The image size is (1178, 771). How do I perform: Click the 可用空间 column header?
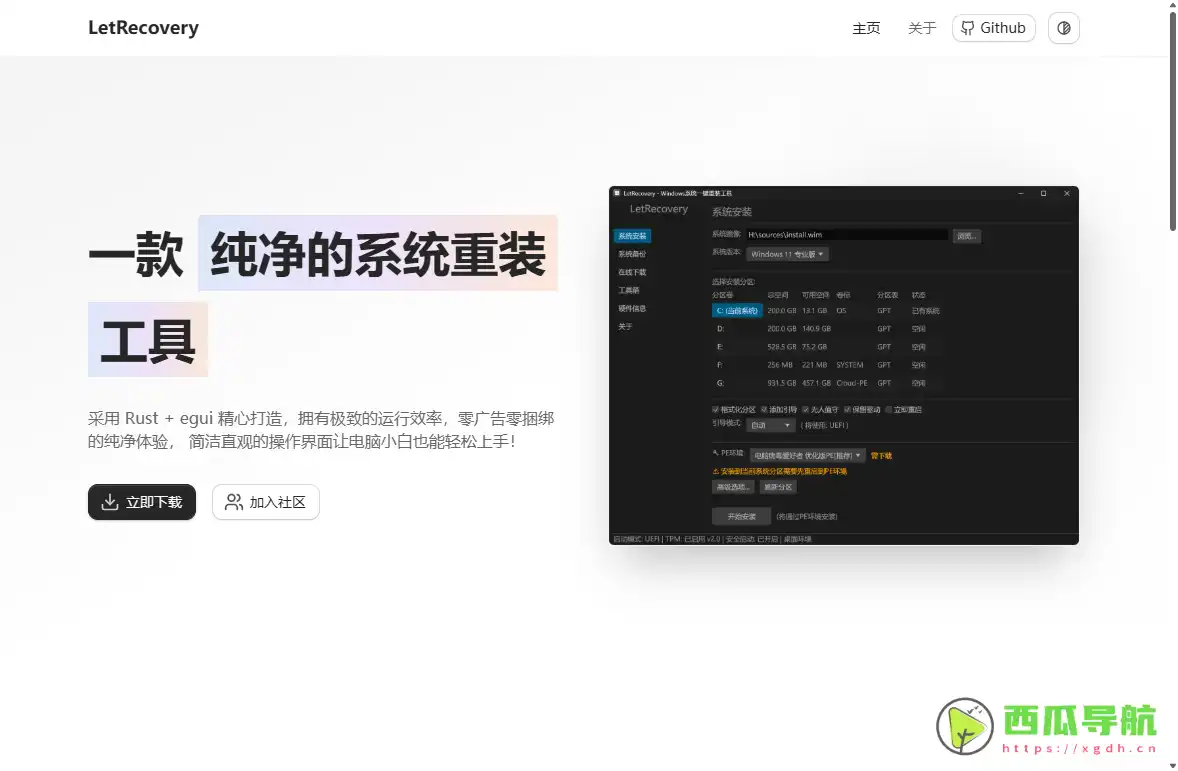(x=815, y=295)
